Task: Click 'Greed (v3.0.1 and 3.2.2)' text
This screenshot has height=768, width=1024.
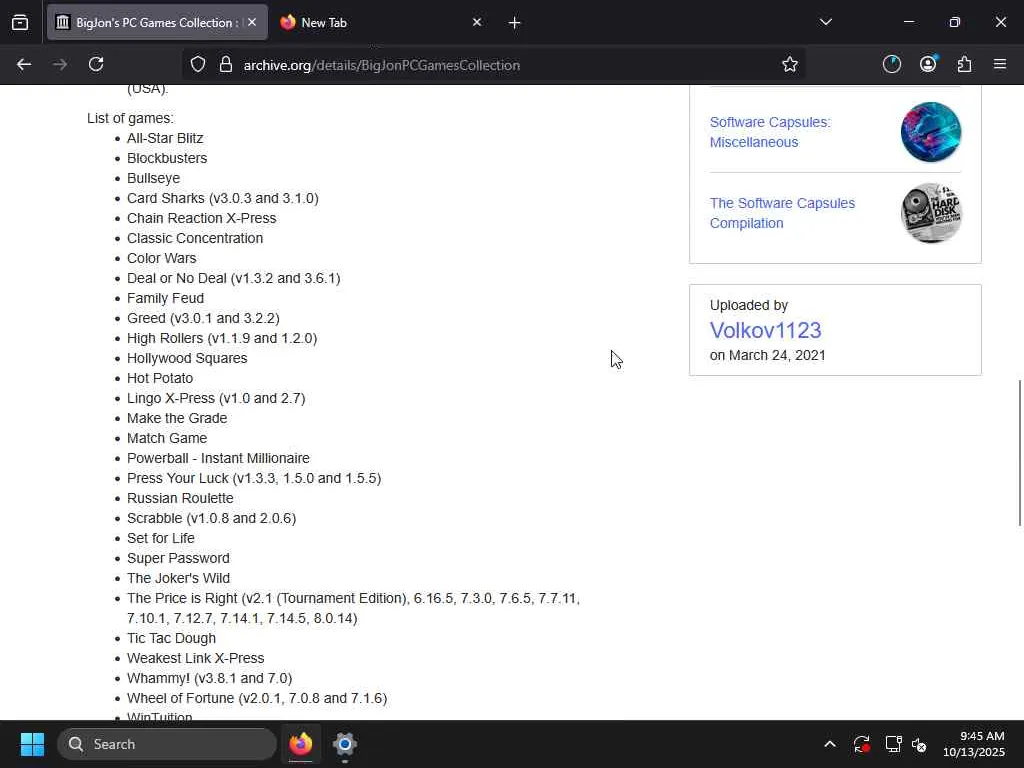Action: (203, 318)
